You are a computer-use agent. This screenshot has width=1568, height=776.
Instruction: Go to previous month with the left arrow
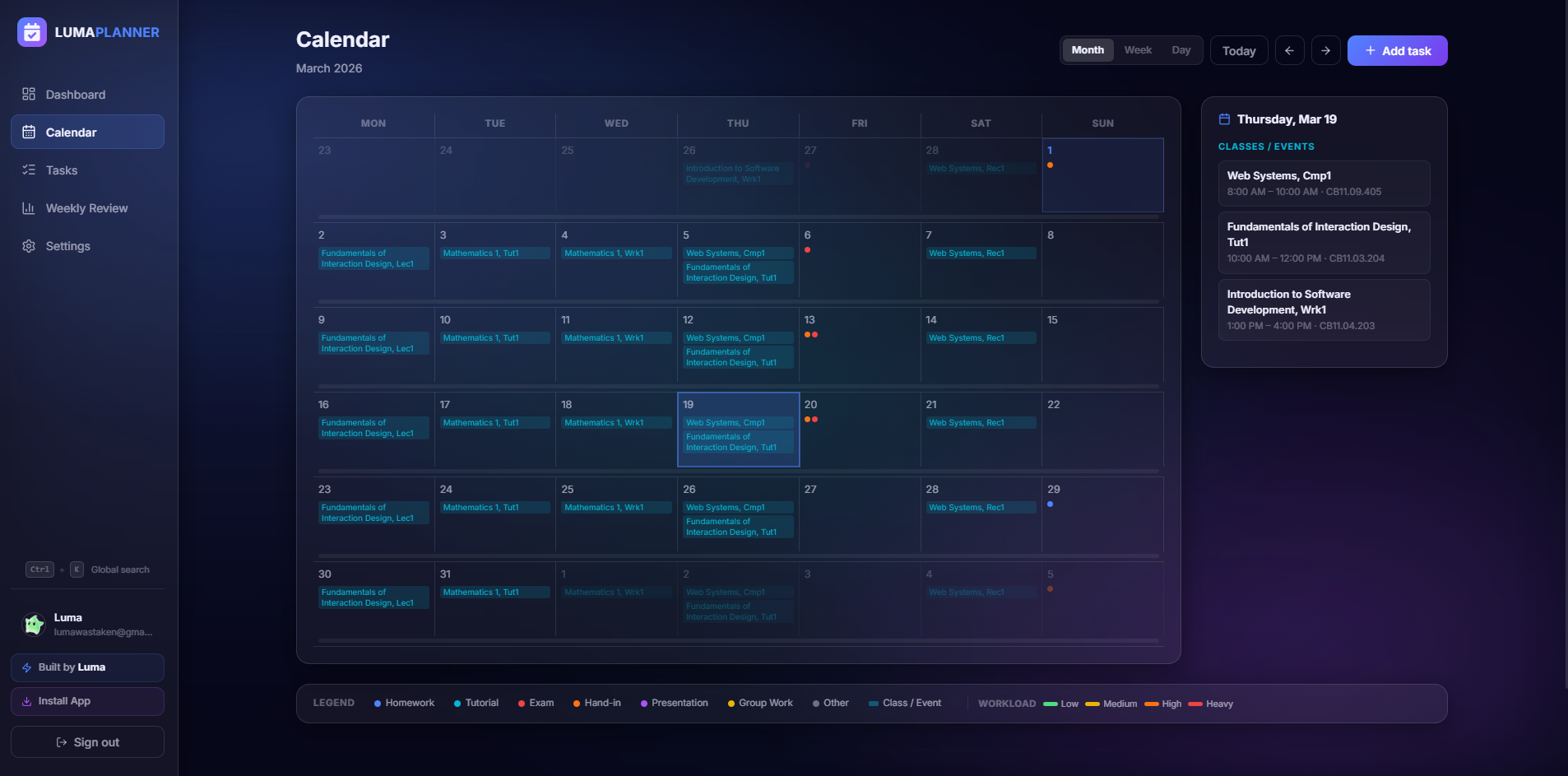tap(1289, 50)
